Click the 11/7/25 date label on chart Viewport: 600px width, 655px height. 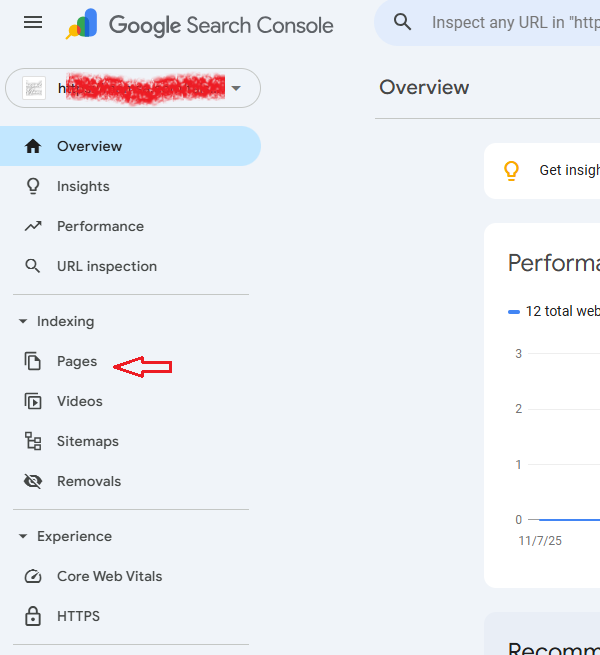pos(540,541)
